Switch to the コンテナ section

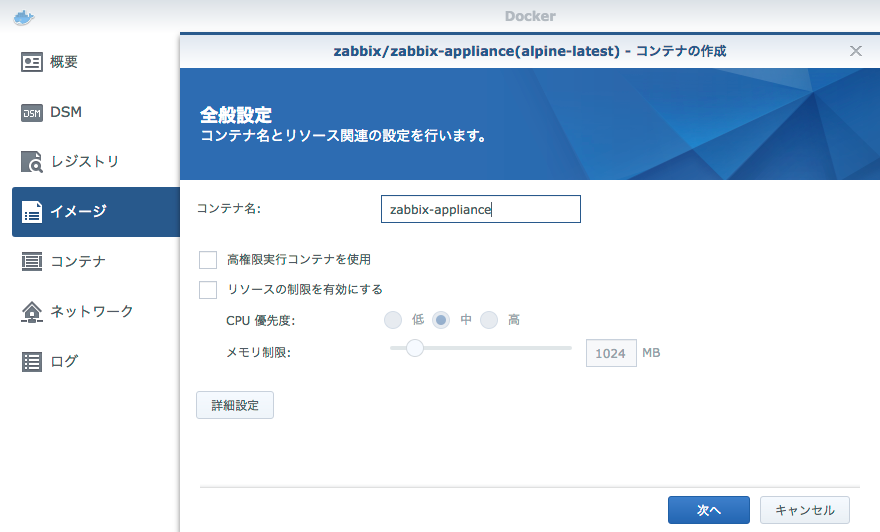click(78, 262)
